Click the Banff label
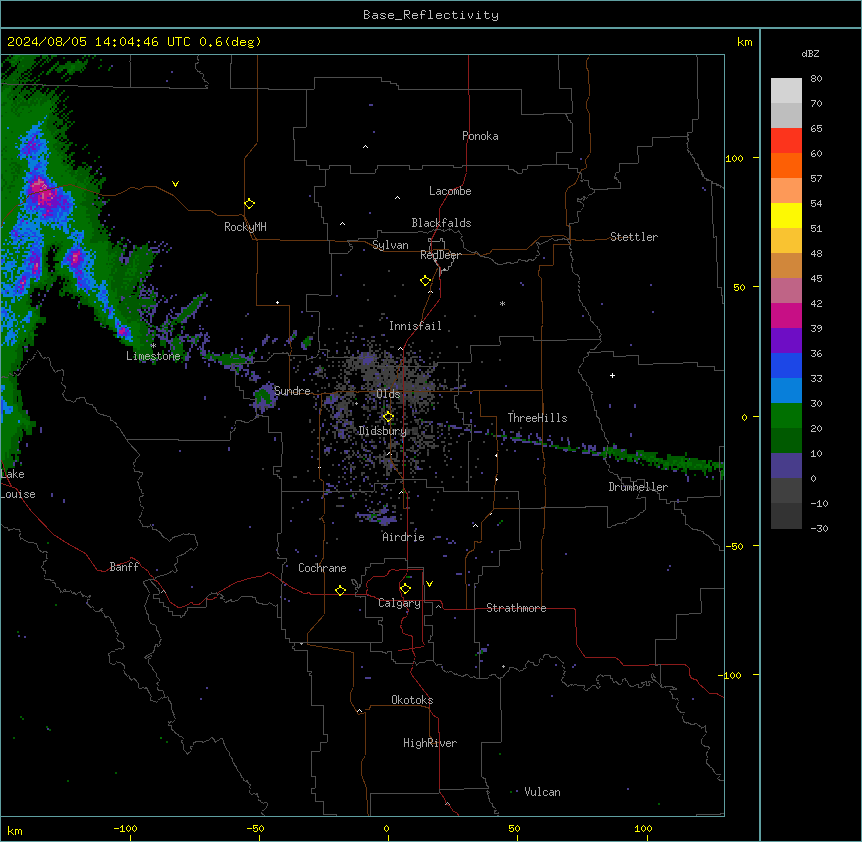 pyautogui.click(x=124, y=567)
